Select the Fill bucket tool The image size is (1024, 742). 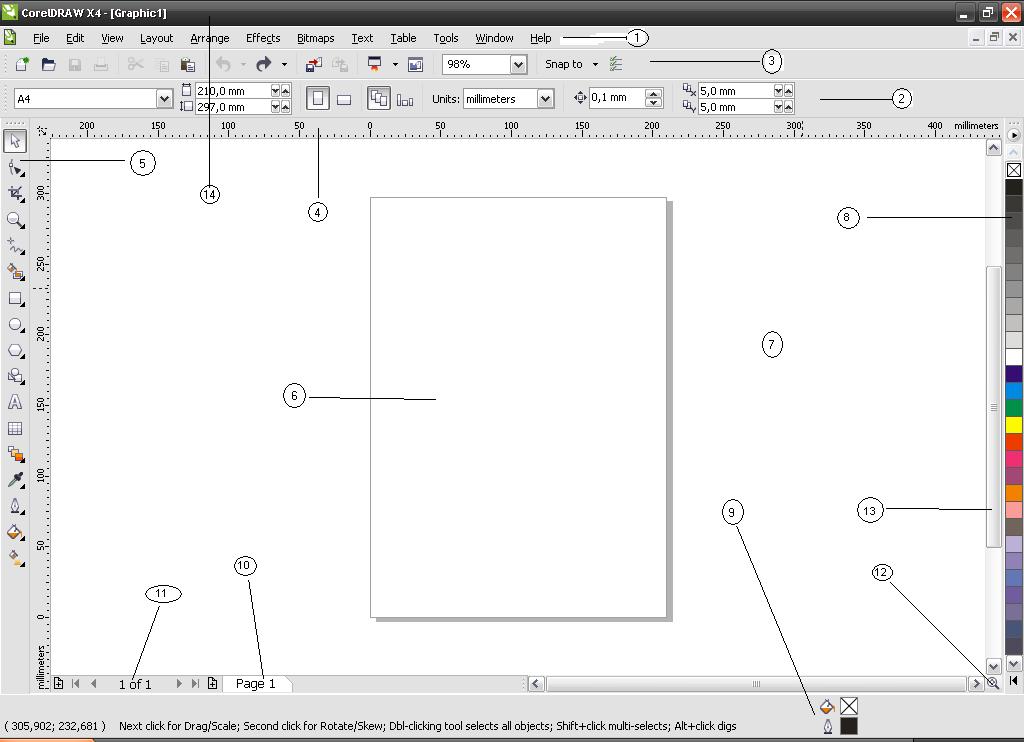15,532
